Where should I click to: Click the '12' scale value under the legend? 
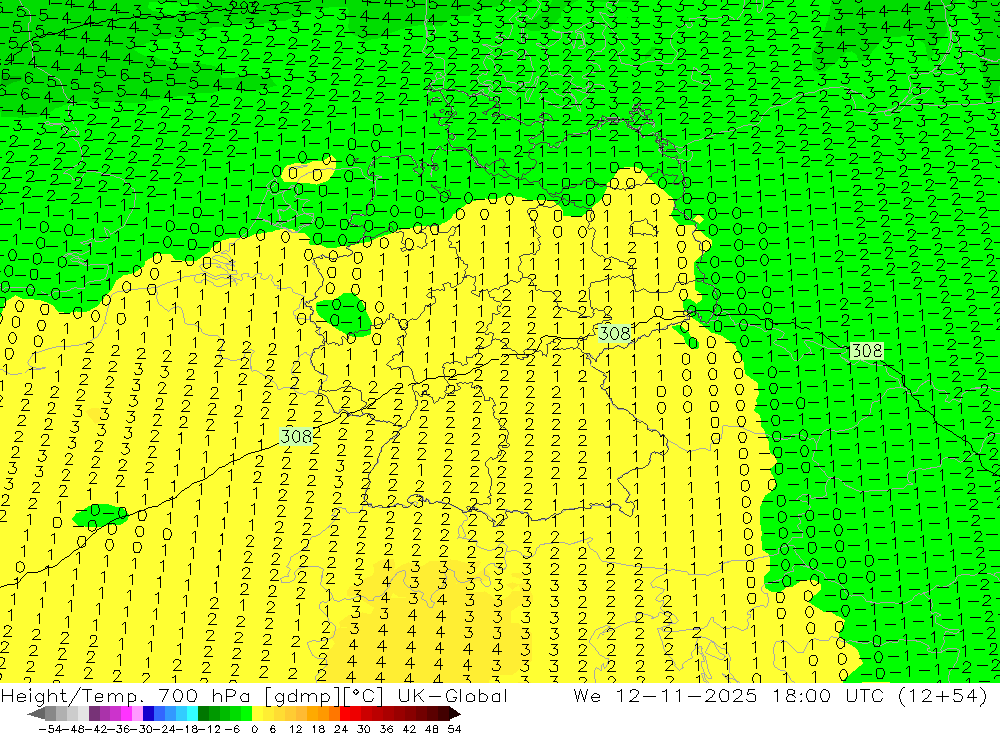pos(295,729)
